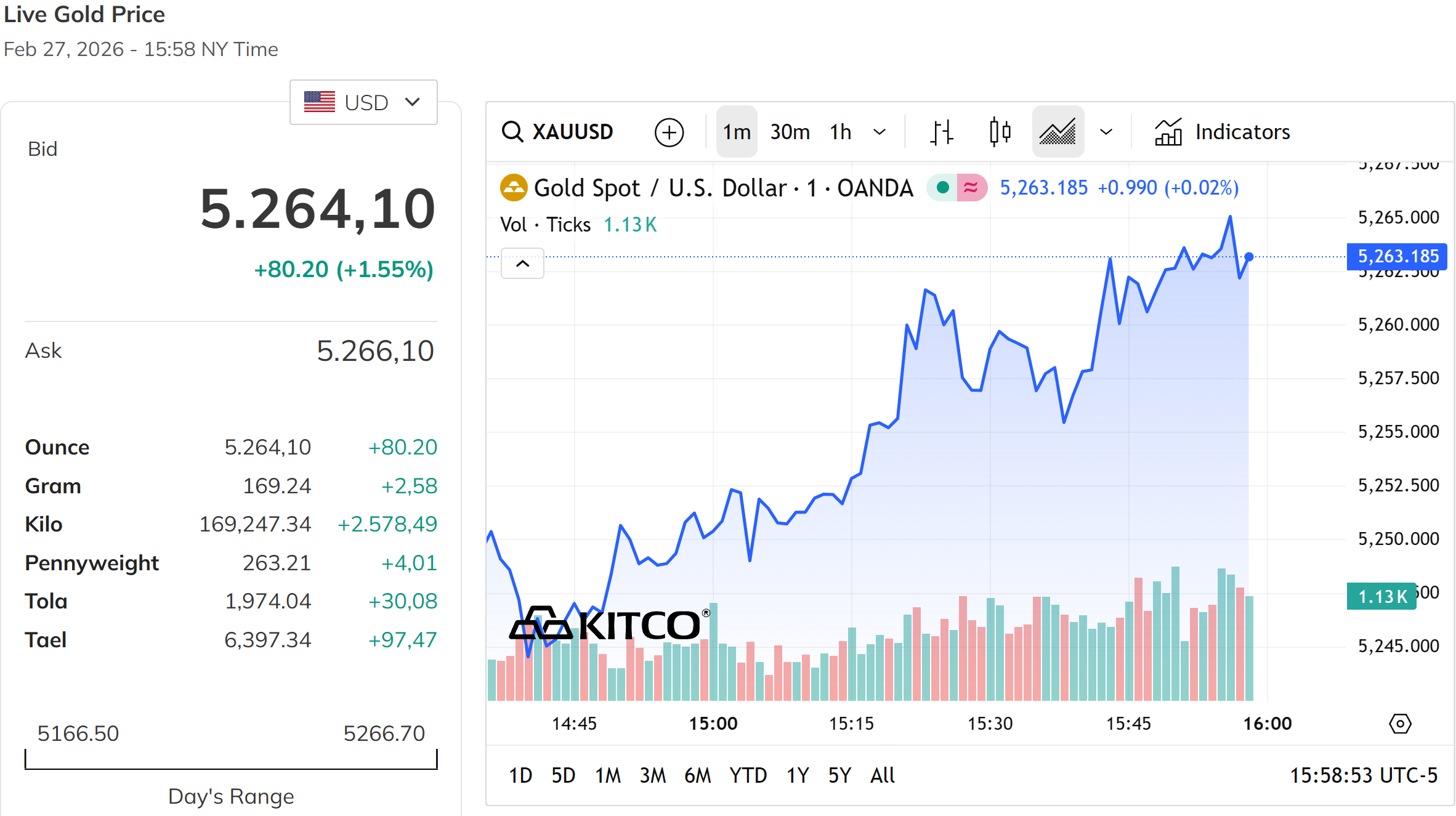Select the 1m interval
The width and height of the screenshot is (1456, 816).
point(737,132)
